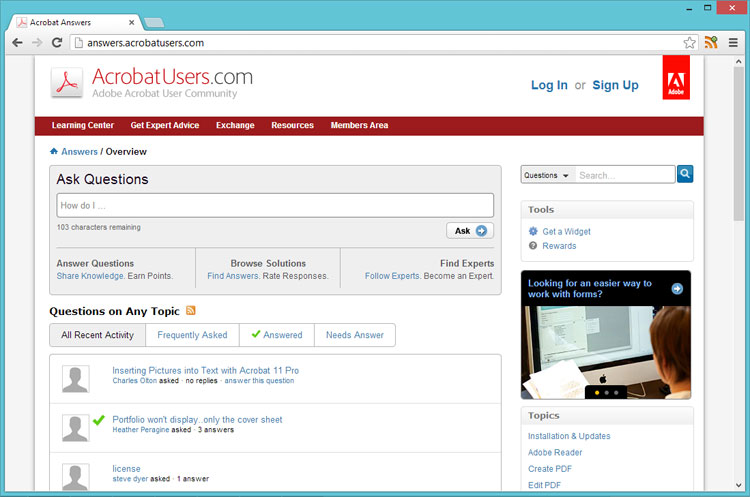This screenshot has height=497, width=750.
Task: Open Find Answers link
Action: click(x=233, y=276)
